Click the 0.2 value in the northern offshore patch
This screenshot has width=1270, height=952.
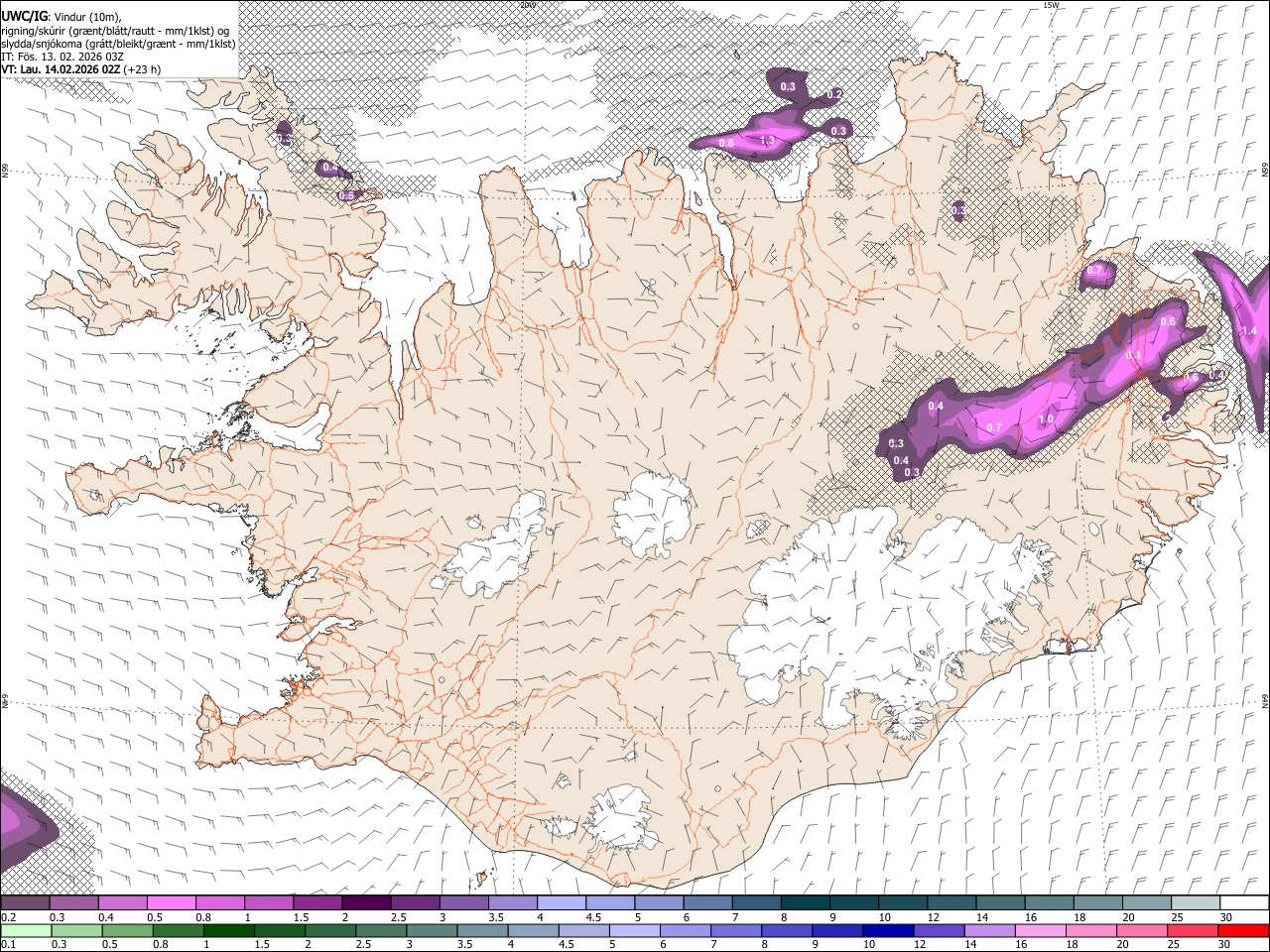834,94
